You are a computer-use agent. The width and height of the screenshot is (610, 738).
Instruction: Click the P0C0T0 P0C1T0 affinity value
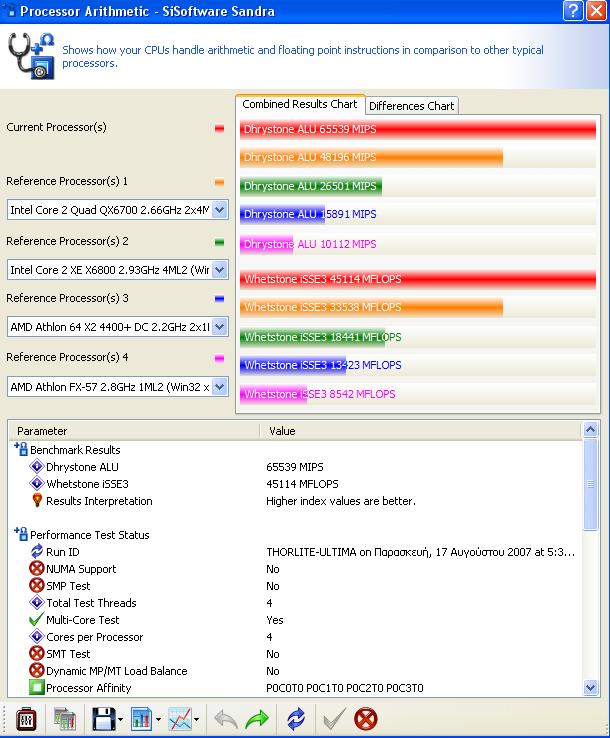345,688
